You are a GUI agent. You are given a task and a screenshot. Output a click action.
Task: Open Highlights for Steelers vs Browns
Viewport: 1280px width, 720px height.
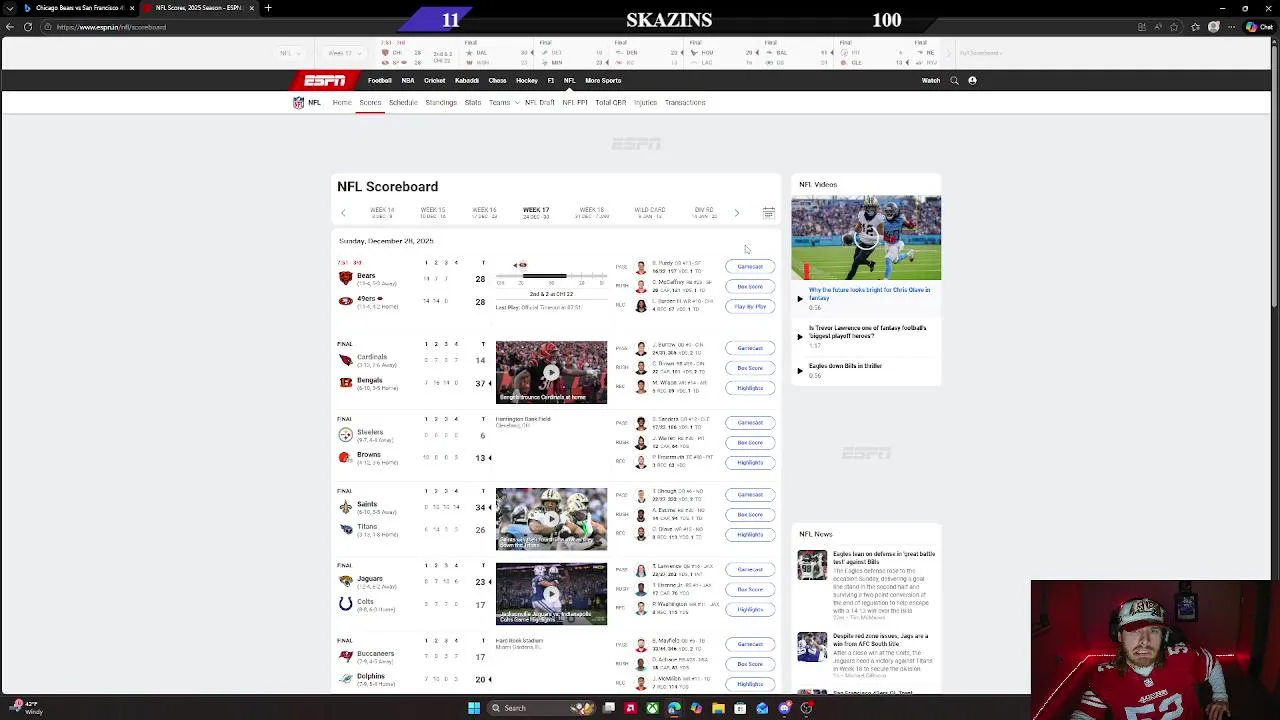tap(750, 463)
